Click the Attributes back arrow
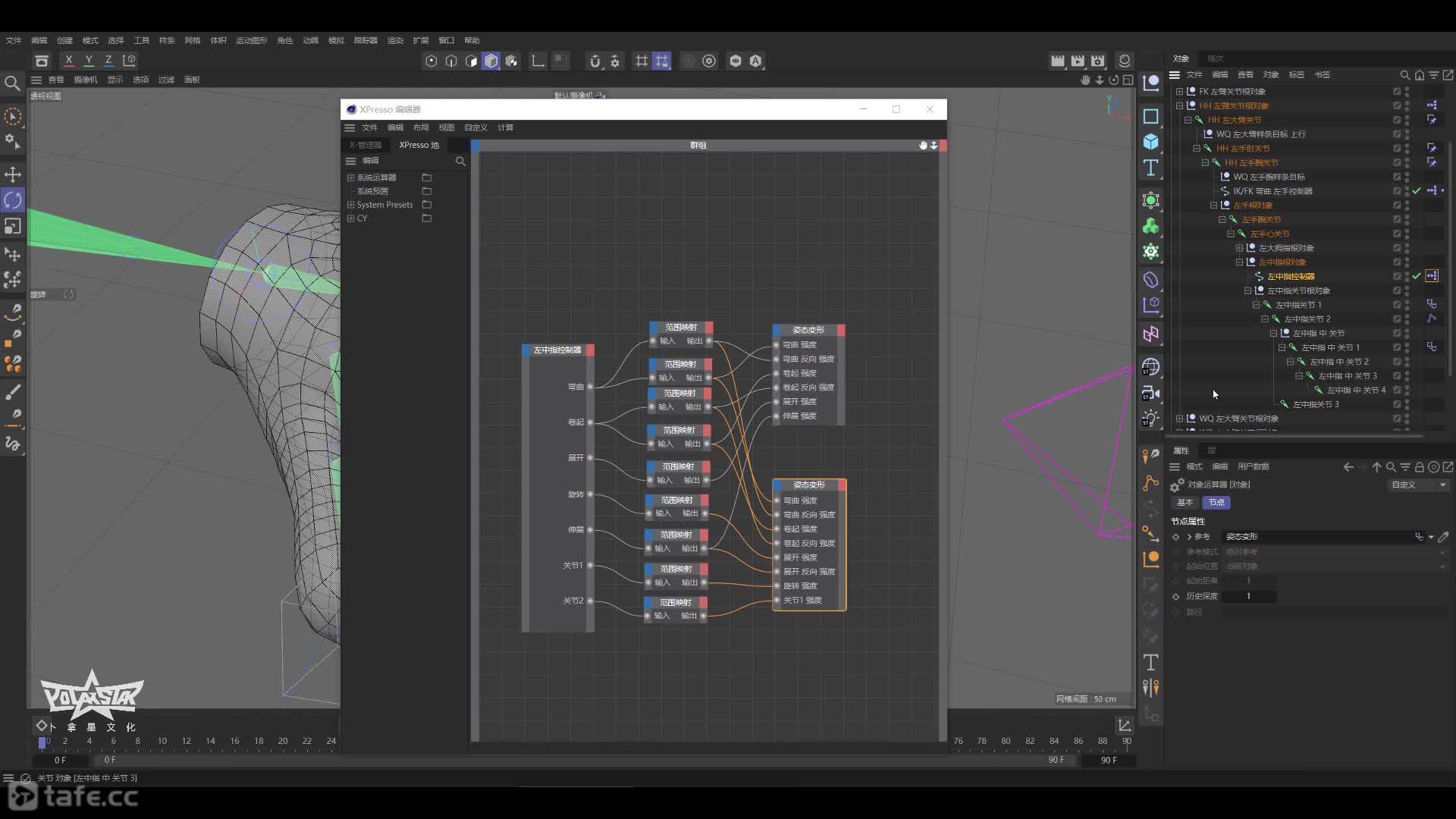The image size is (1456, 819). (x=1348, y=467)
